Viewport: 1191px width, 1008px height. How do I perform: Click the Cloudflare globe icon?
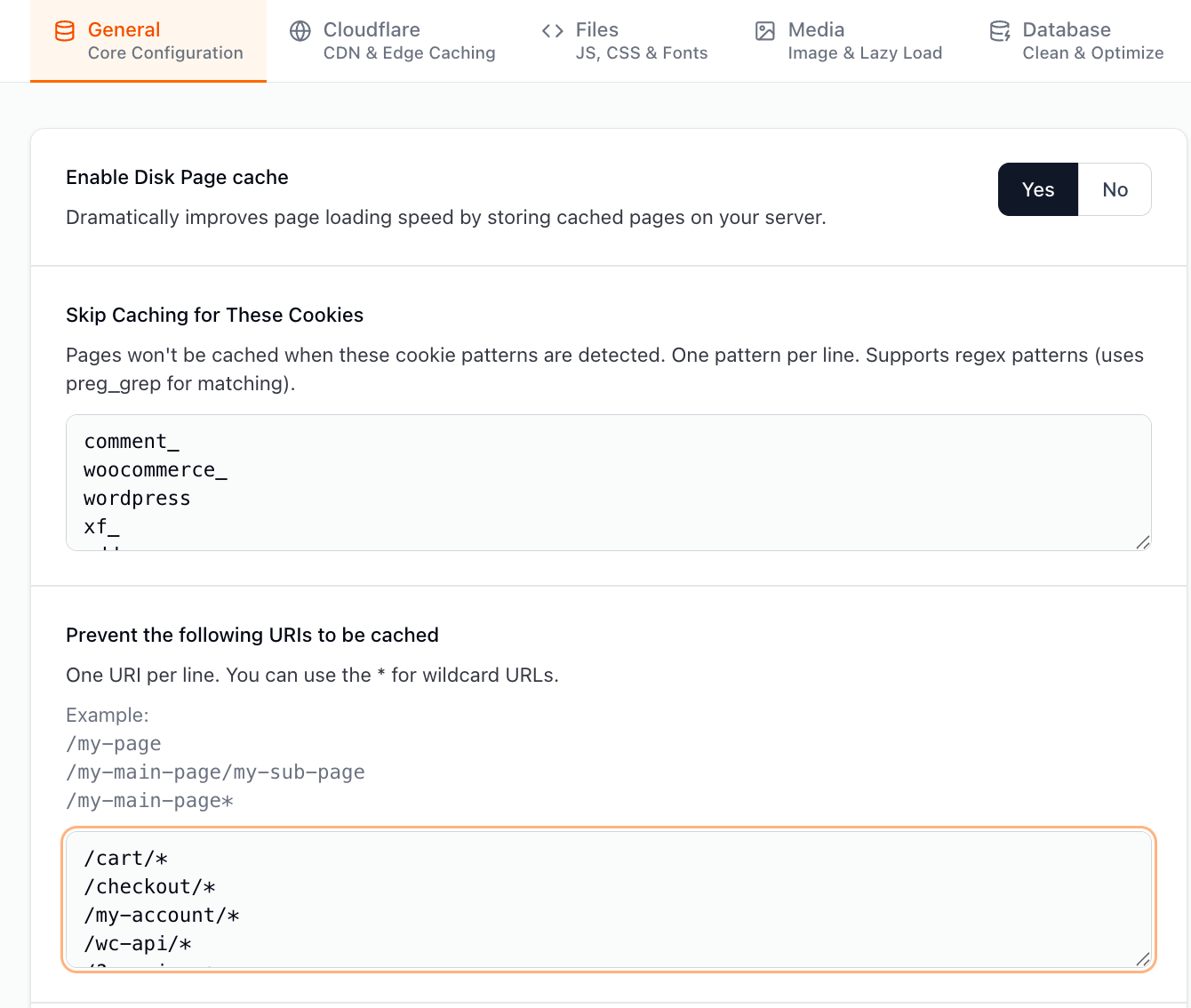coord(300,31)
